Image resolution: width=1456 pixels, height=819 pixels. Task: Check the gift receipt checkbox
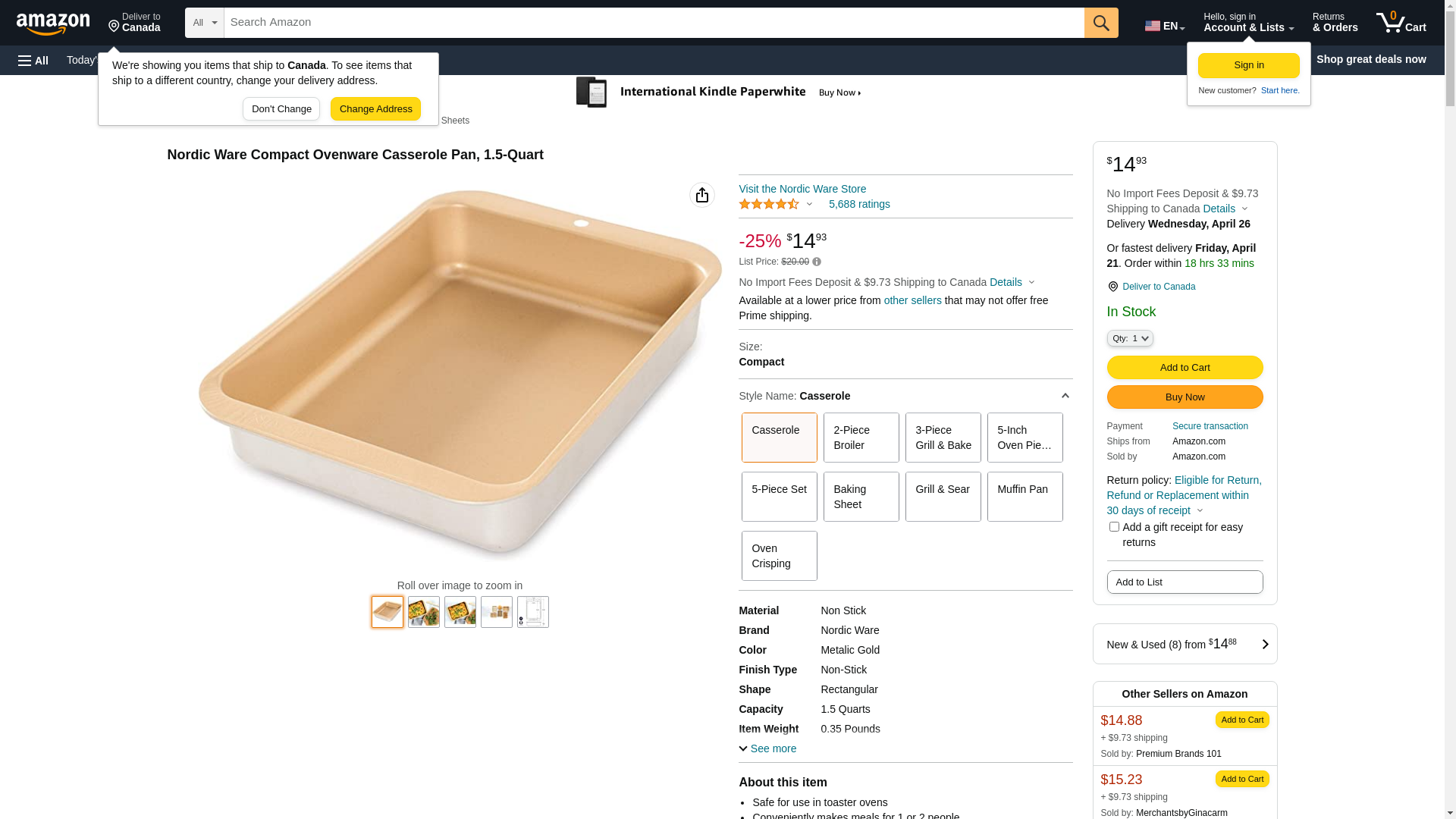(1114, 526)
